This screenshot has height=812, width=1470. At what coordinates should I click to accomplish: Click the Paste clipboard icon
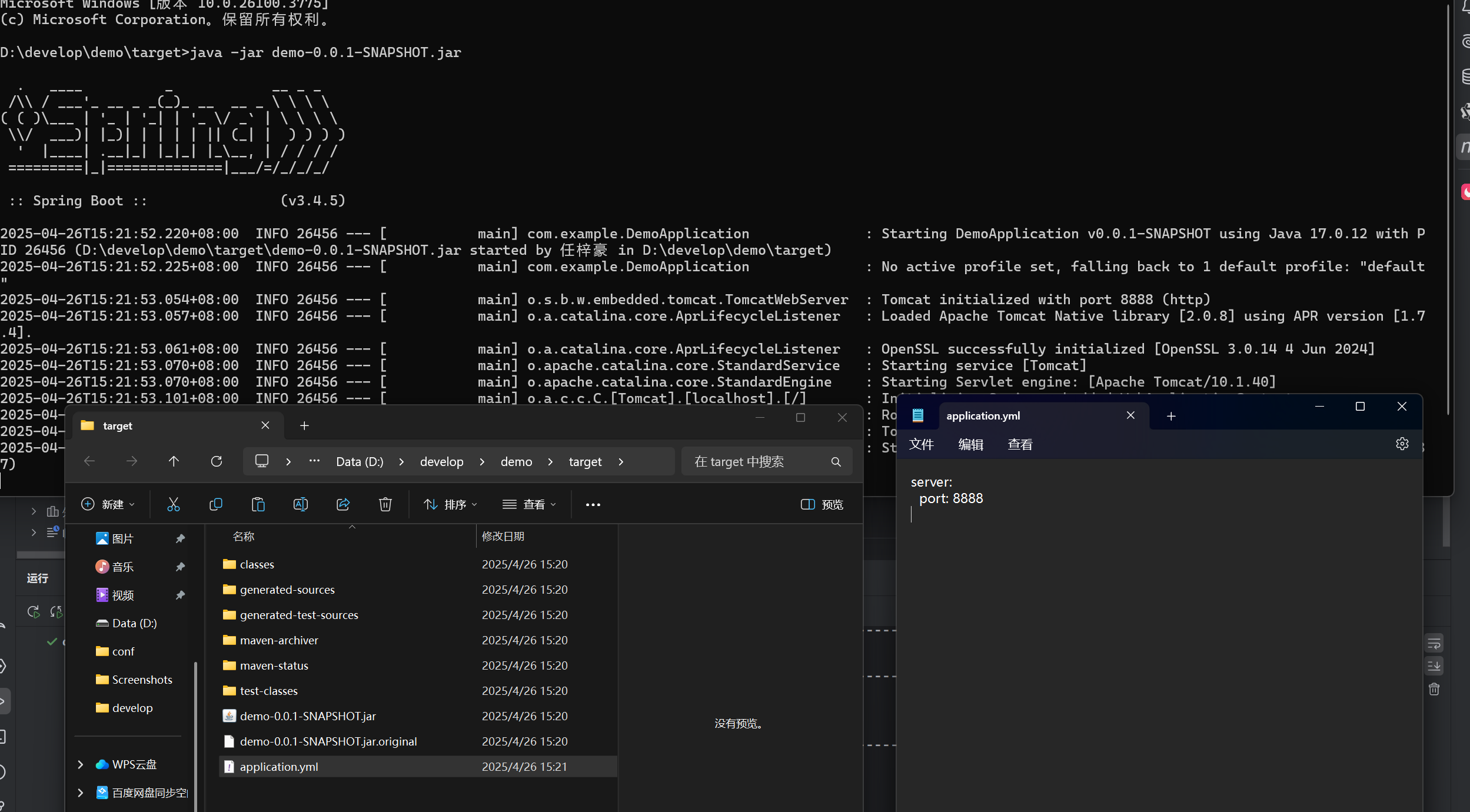[258, 504]
